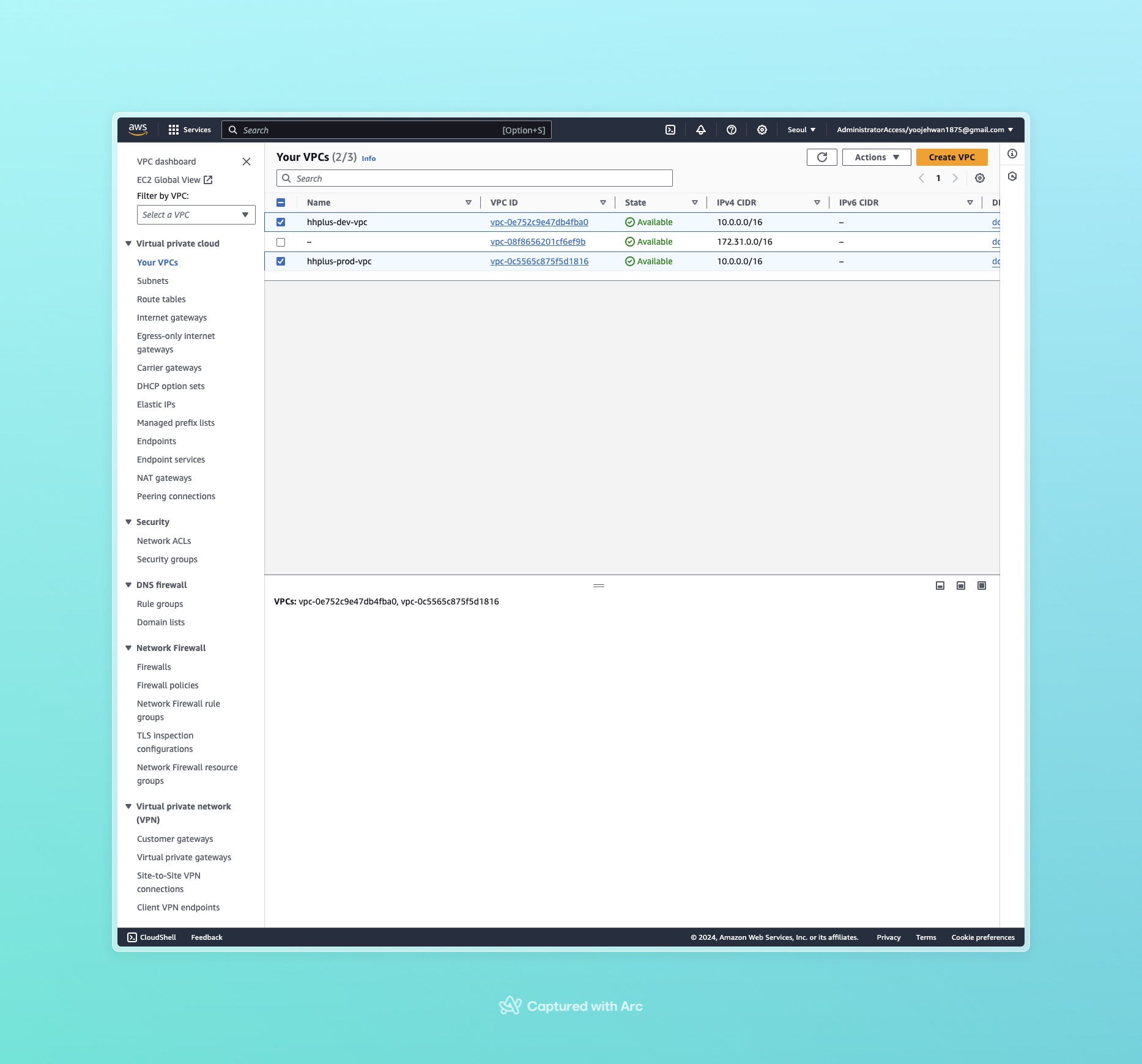Open EC2 Global View external link icon
Viewport: 1142px width, 1064px height.
click(x=208, y=180)
